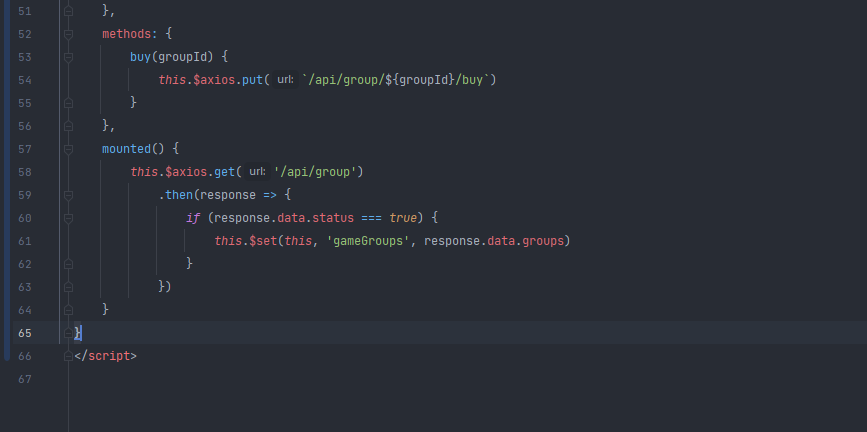
Task: Click line number 56 in the gutter
Action: point(25,126)
